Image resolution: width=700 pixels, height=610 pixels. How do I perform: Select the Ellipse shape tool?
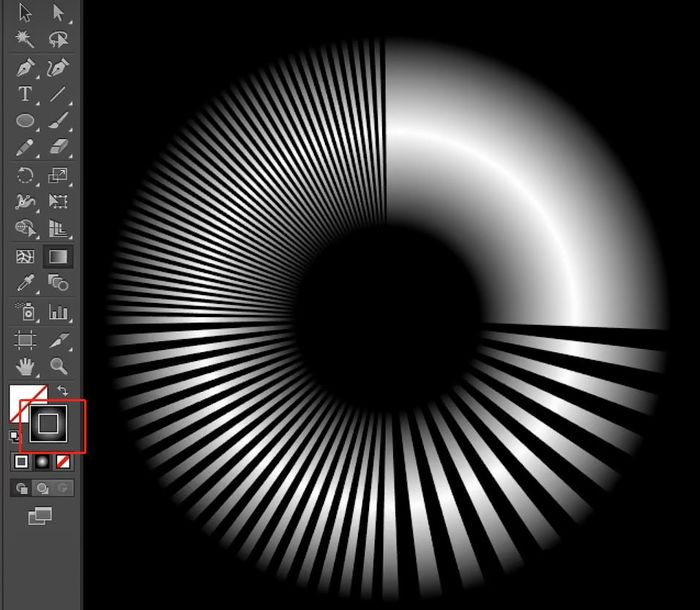click(25, 121)
